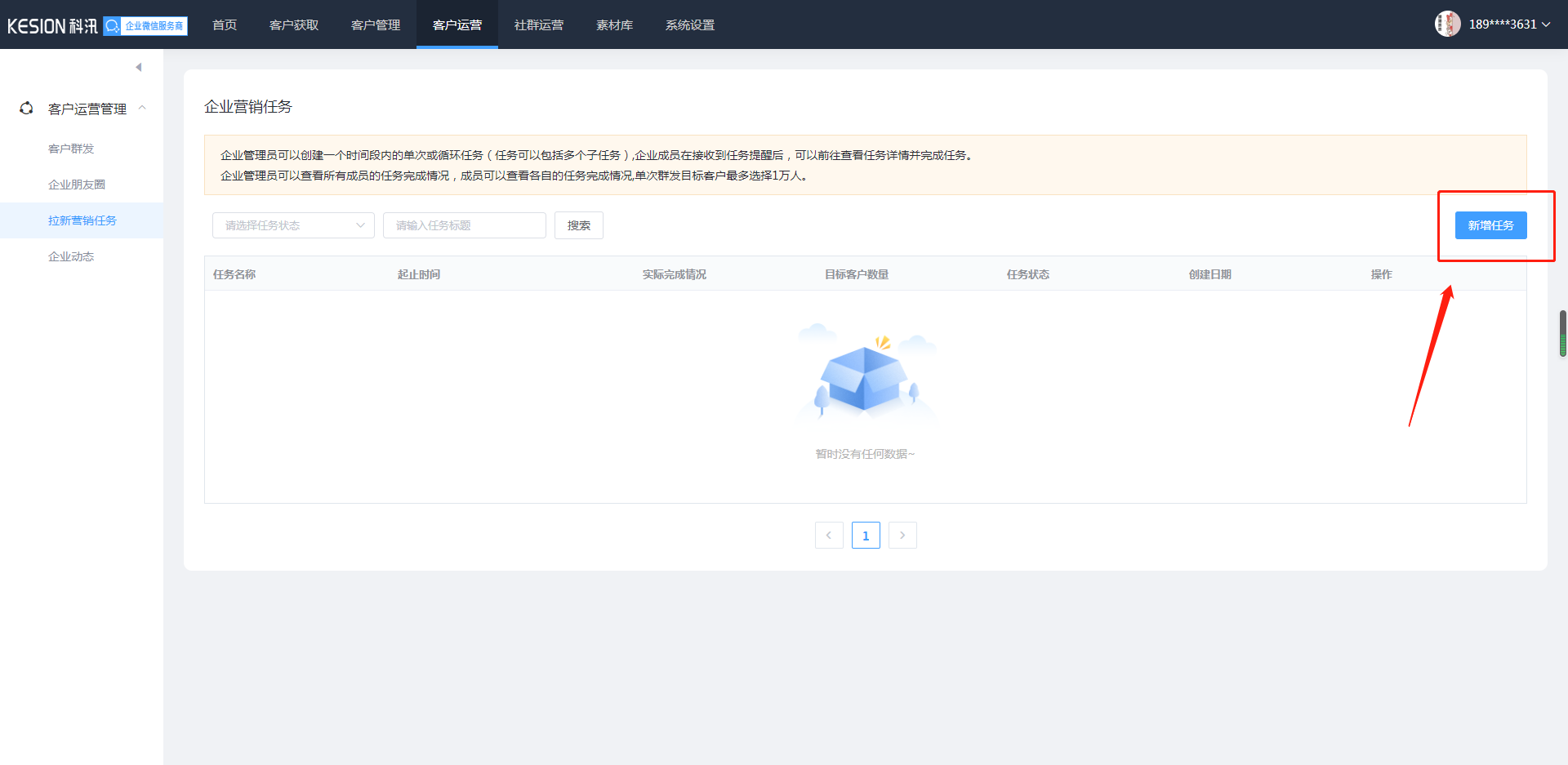
Task: Open the 客户获取 tab
Action: [294, 24]
